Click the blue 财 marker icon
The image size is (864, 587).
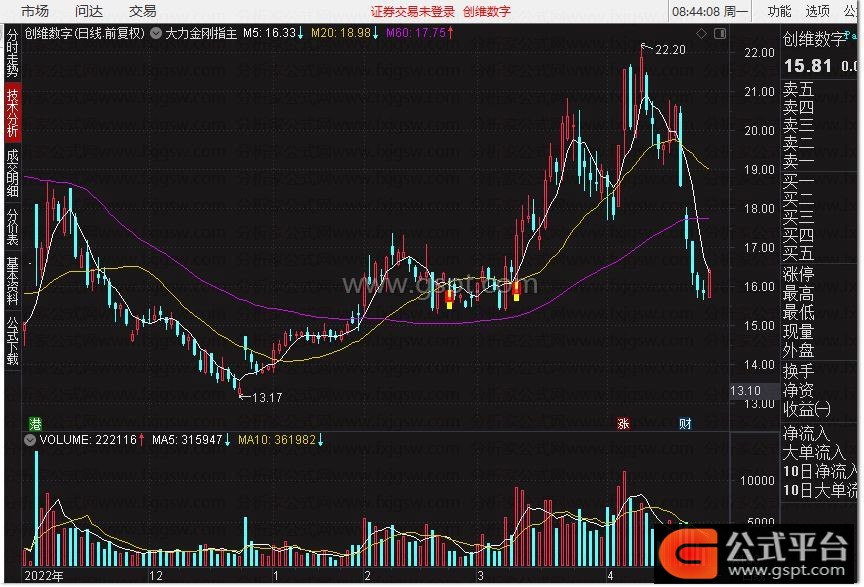pyautogui.click(x=685, y=424)
